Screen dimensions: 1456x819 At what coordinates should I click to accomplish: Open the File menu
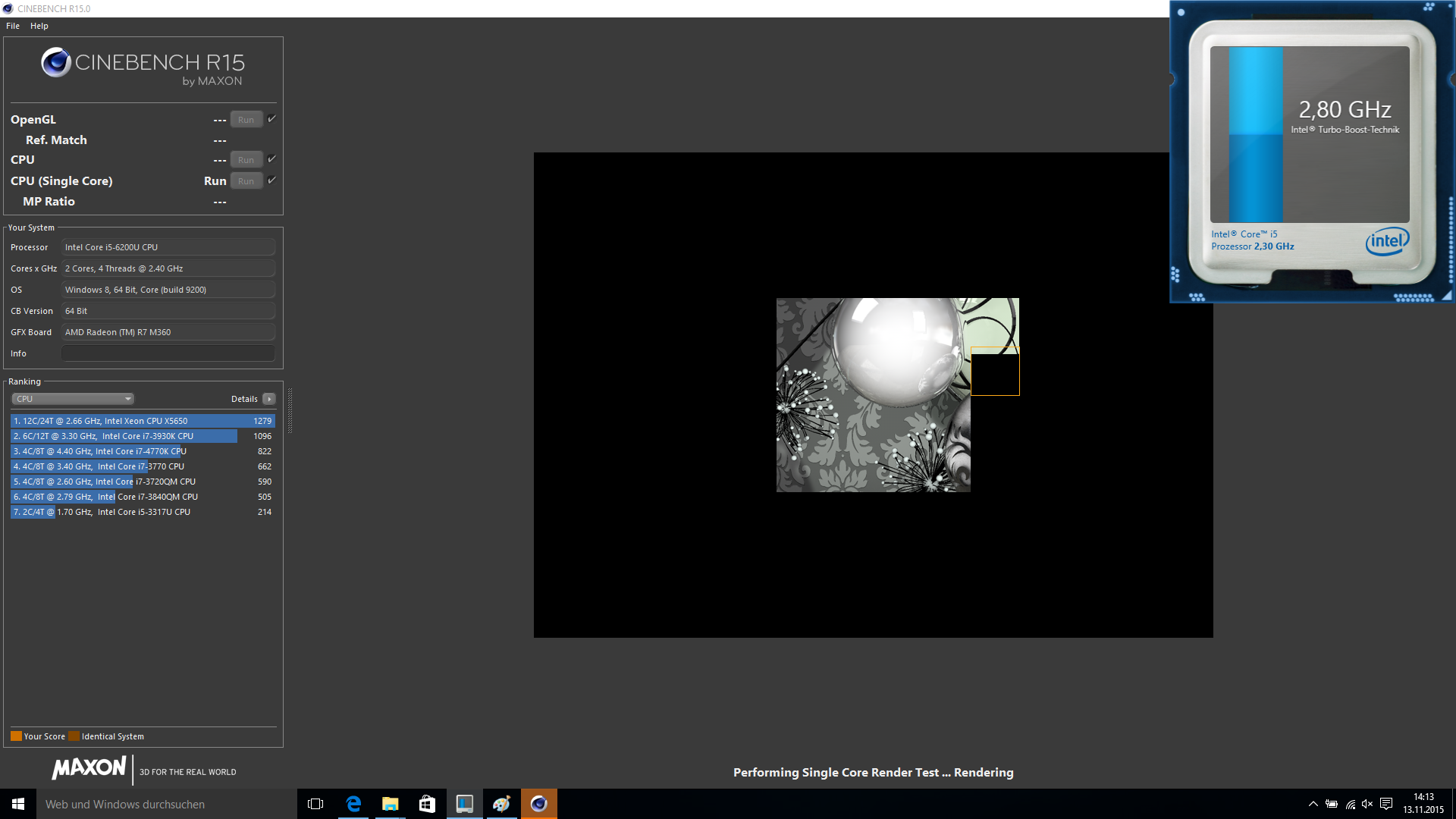[x=13, y=26]
